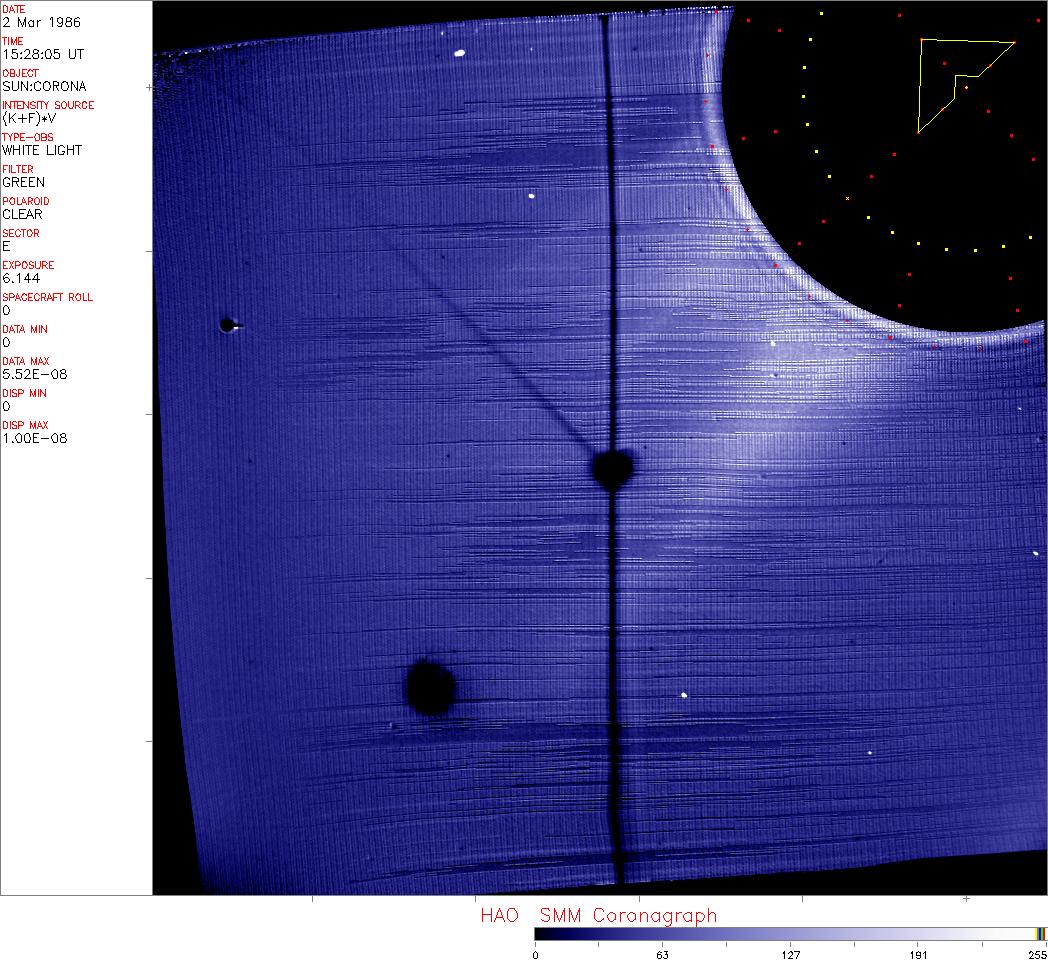Click the SECTOR label
Image resolution: width=1048 pixels, height=960 pixels.
21,233
